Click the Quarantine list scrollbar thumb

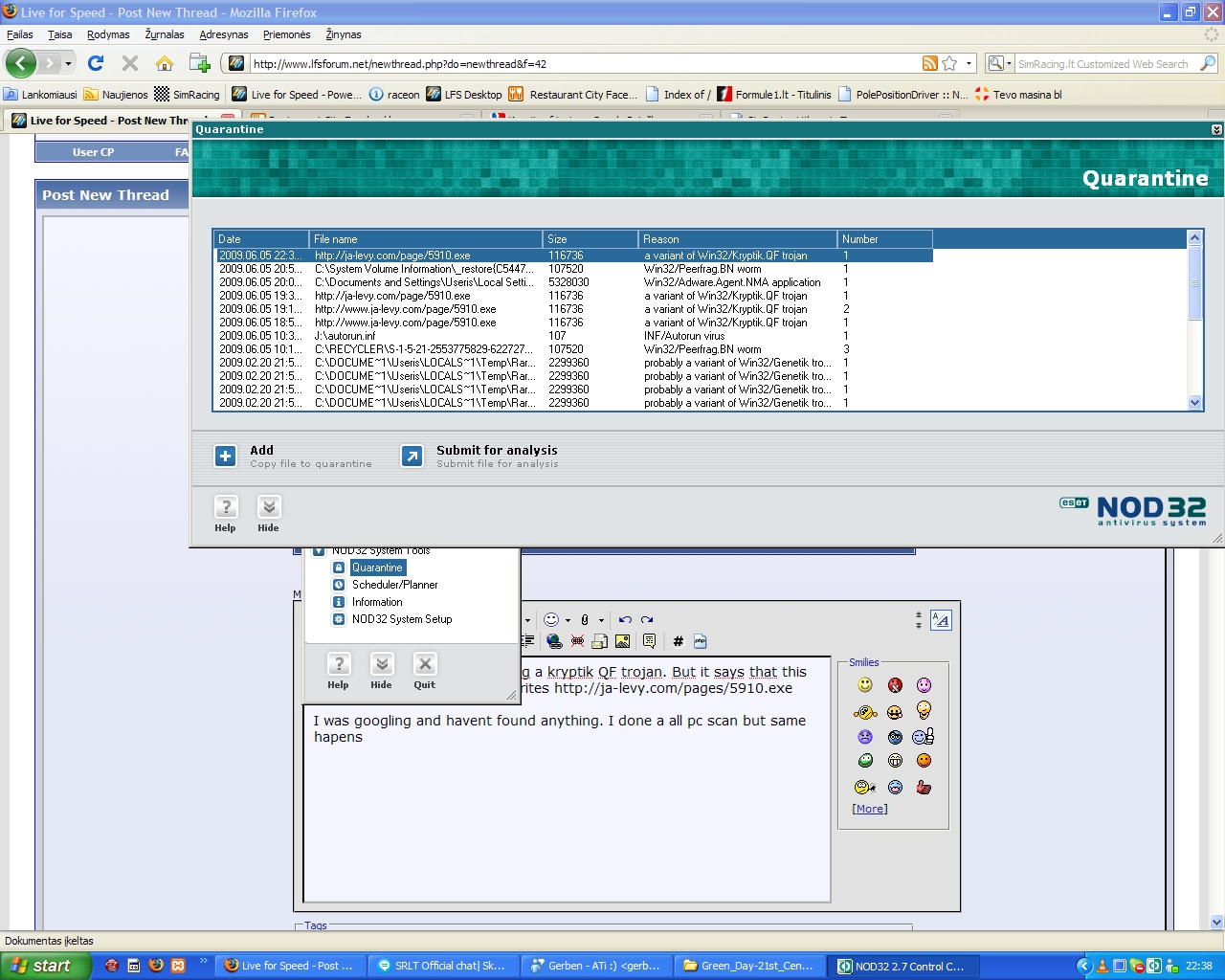pyautogui.click(x=1194, y=283)
